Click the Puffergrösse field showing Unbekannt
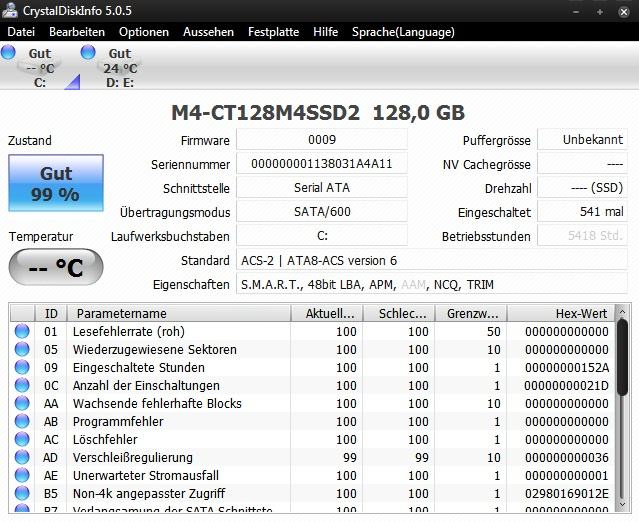The height and width of the screenshot is (522, 639). 583,140
